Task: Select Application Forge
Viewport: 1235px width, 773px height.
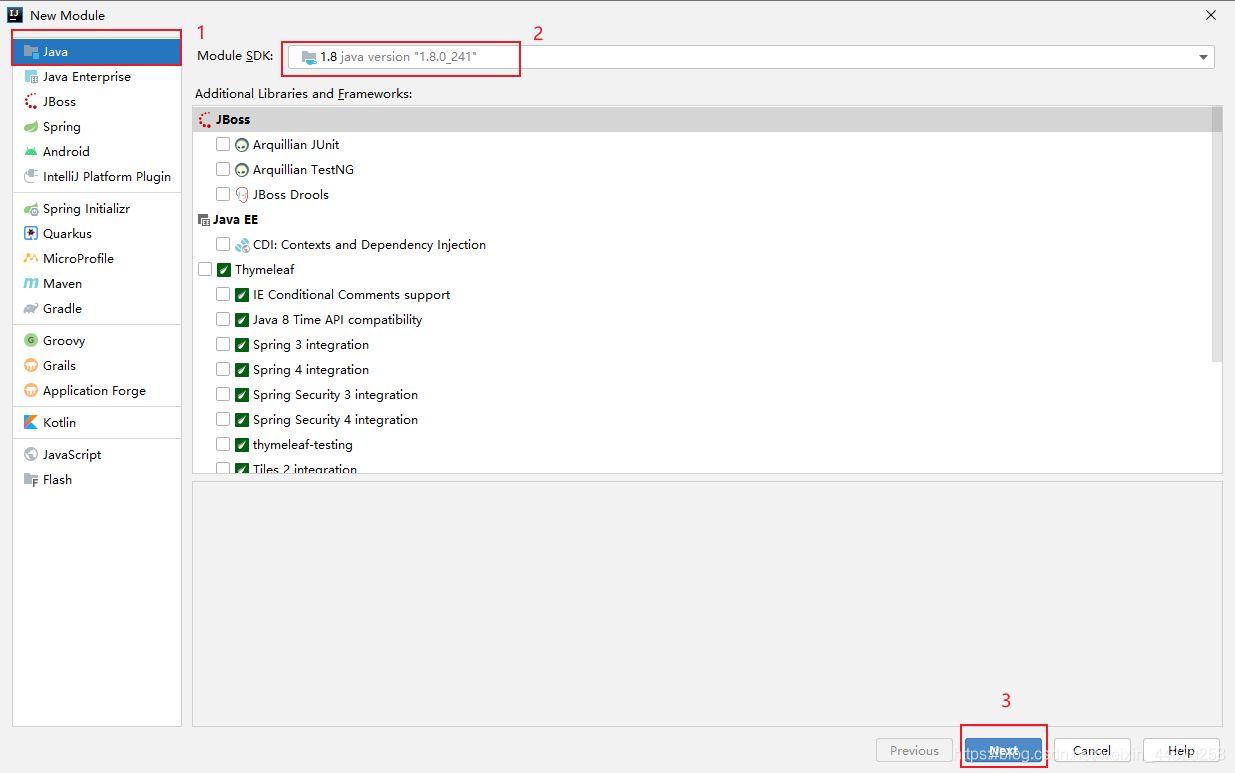Action: 97,390
